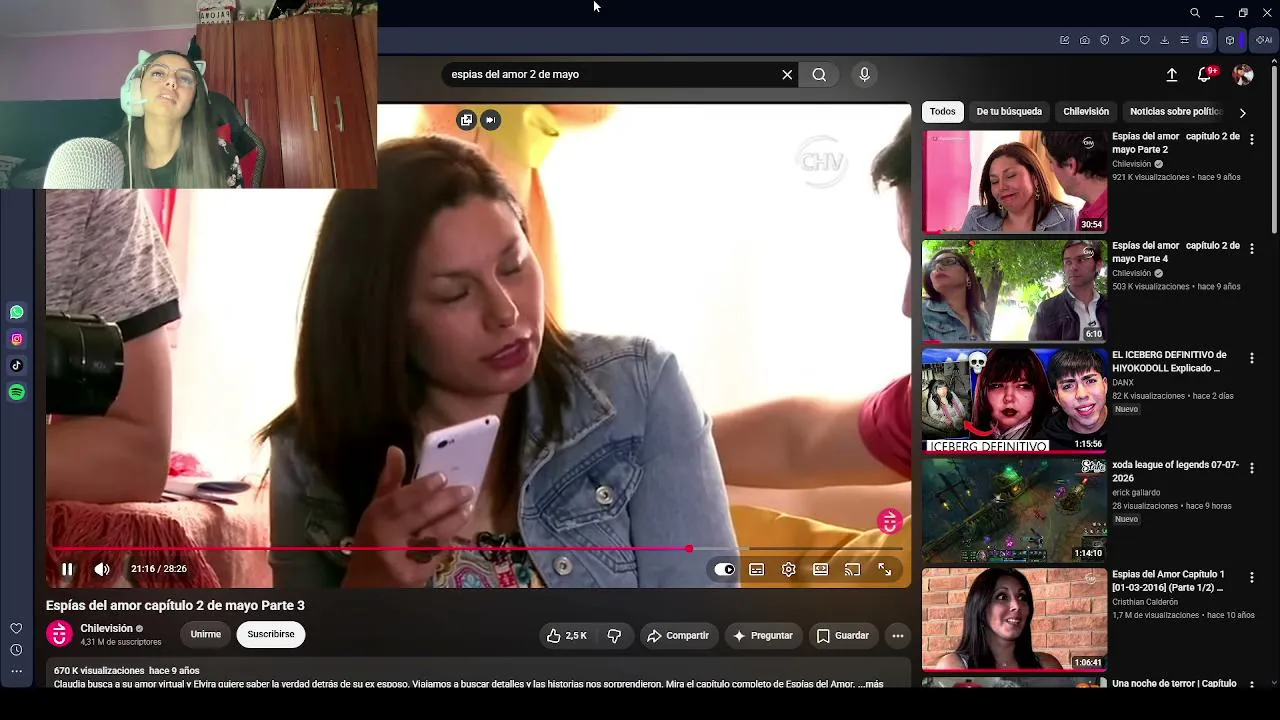Open the ad-blocker shield icon

[1105, 41]
